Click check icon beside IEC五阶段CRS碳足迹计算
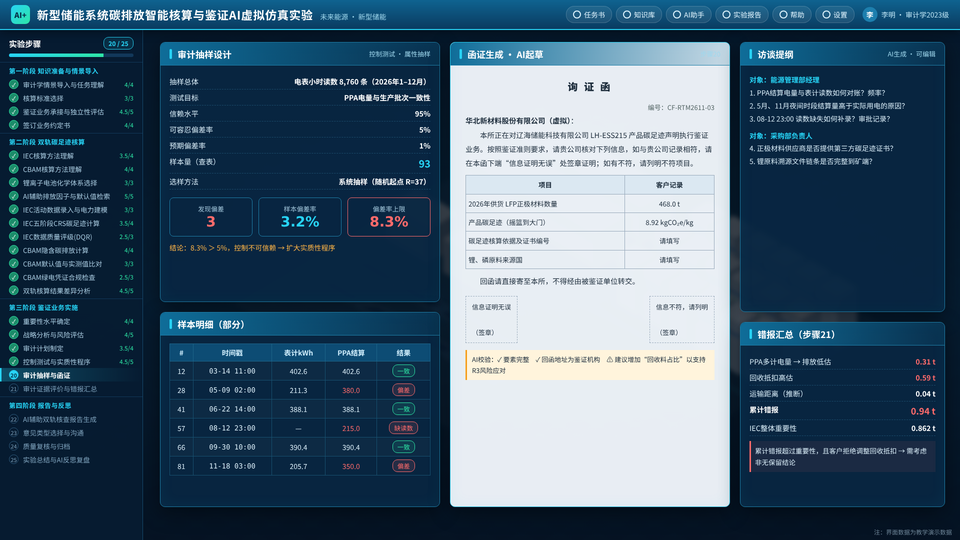 click(x=13, y=223)
